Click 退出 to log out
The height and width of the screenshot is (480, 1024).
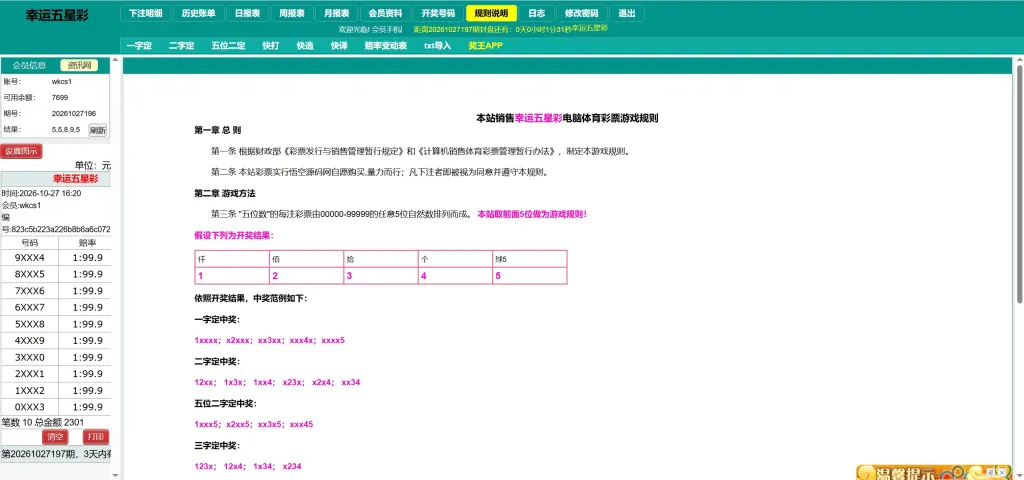[627, 13]
